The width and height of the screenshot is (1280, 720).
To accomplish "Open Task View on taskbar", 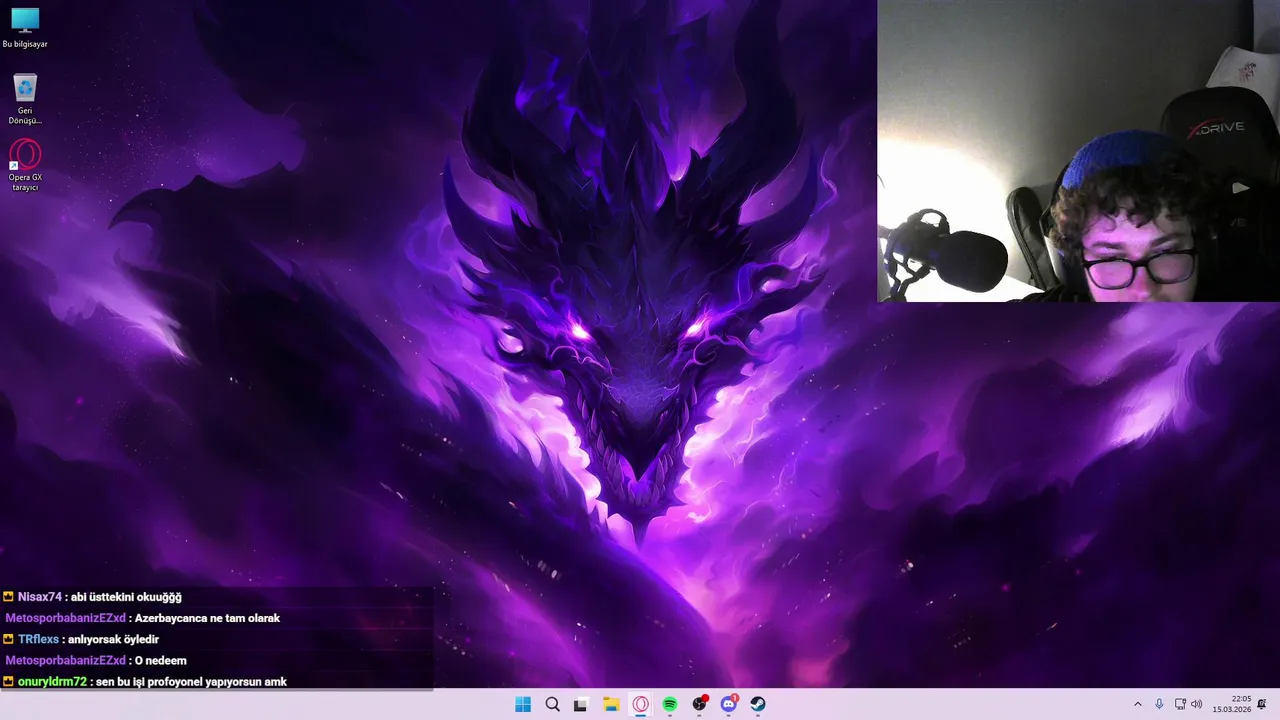I will (x=580, y=704).
